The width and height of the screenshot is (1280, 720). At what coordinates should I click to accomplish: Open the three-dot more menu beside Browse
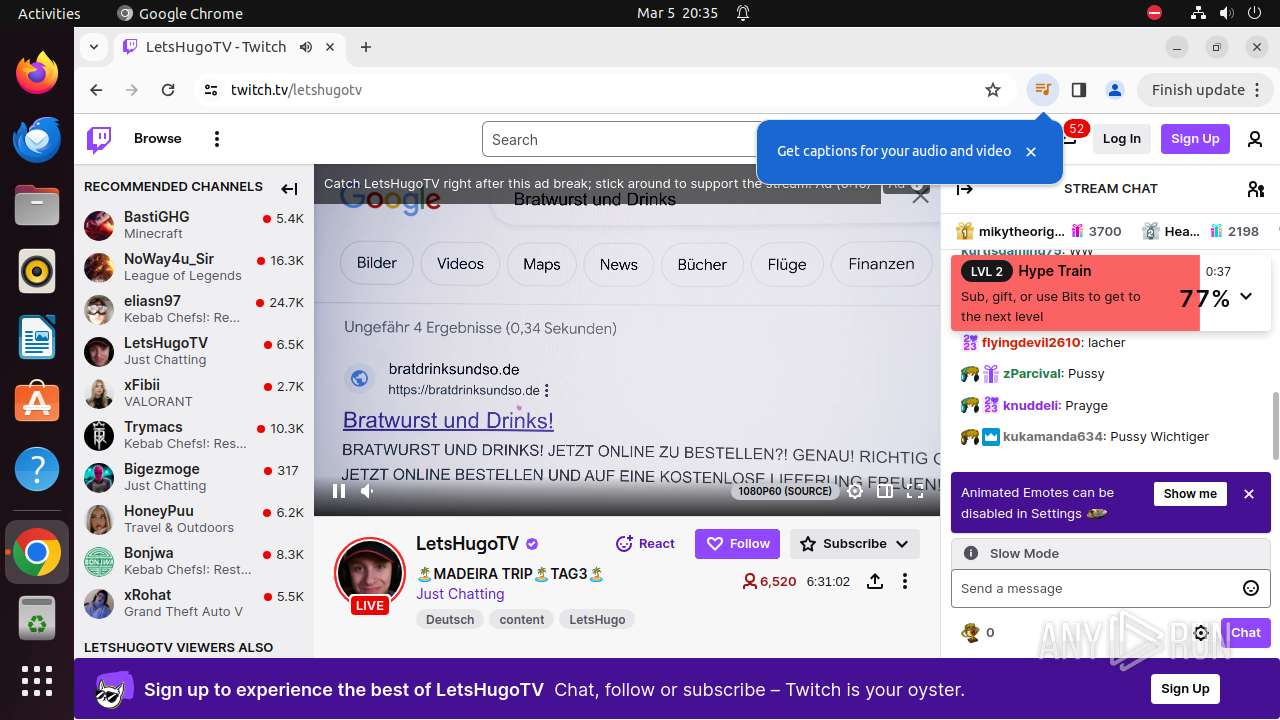pos(216,139)
